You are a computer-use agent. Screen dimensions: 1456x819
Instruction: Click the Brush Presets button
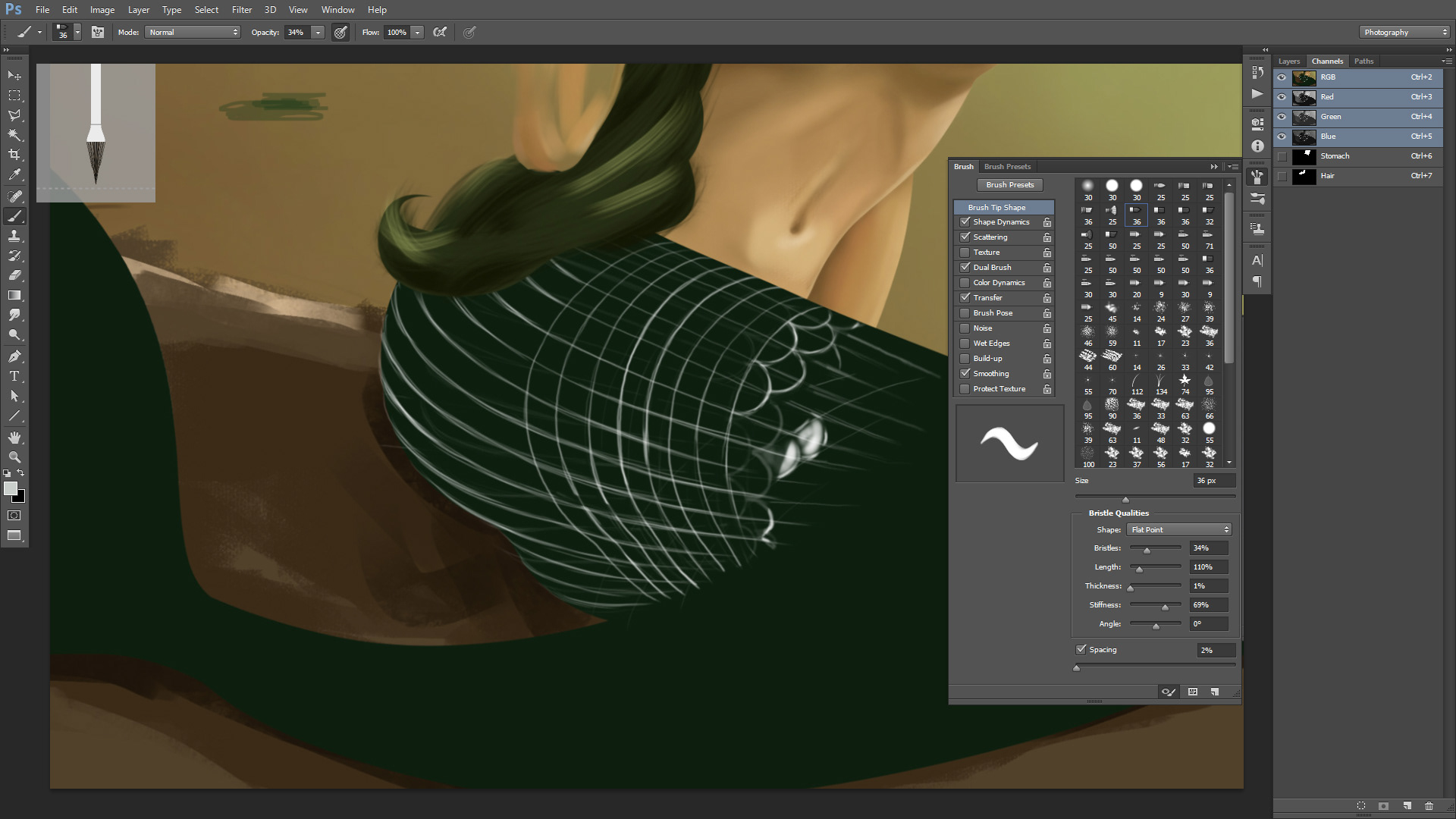1009,185
